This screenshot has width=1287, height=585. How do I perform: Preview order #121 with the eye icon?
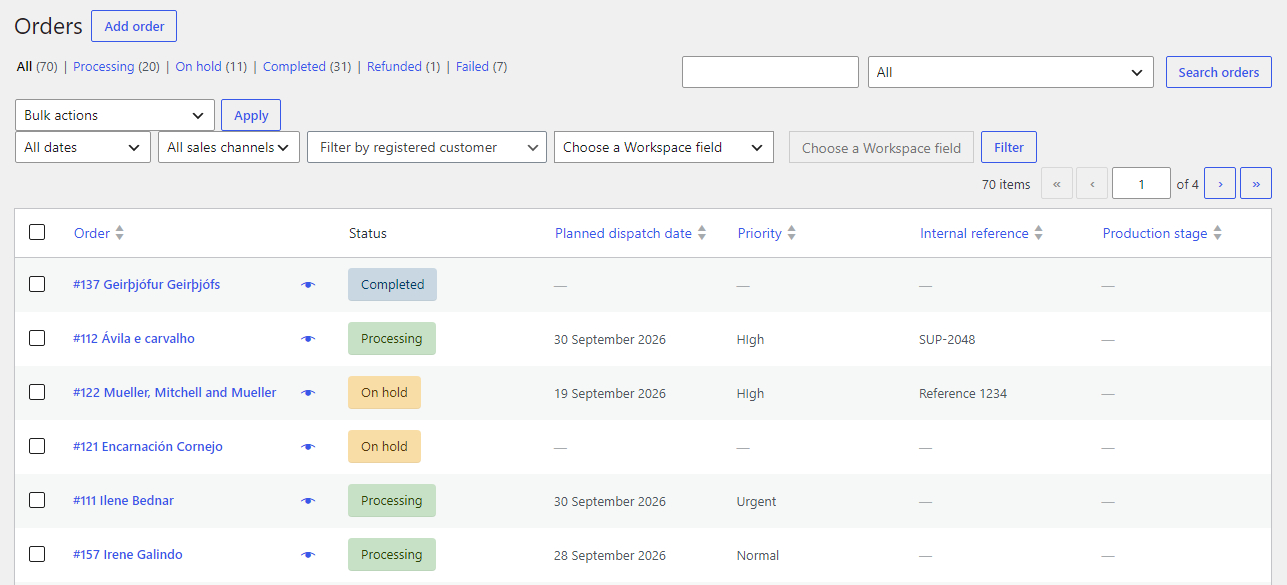[x=308, y=447]
